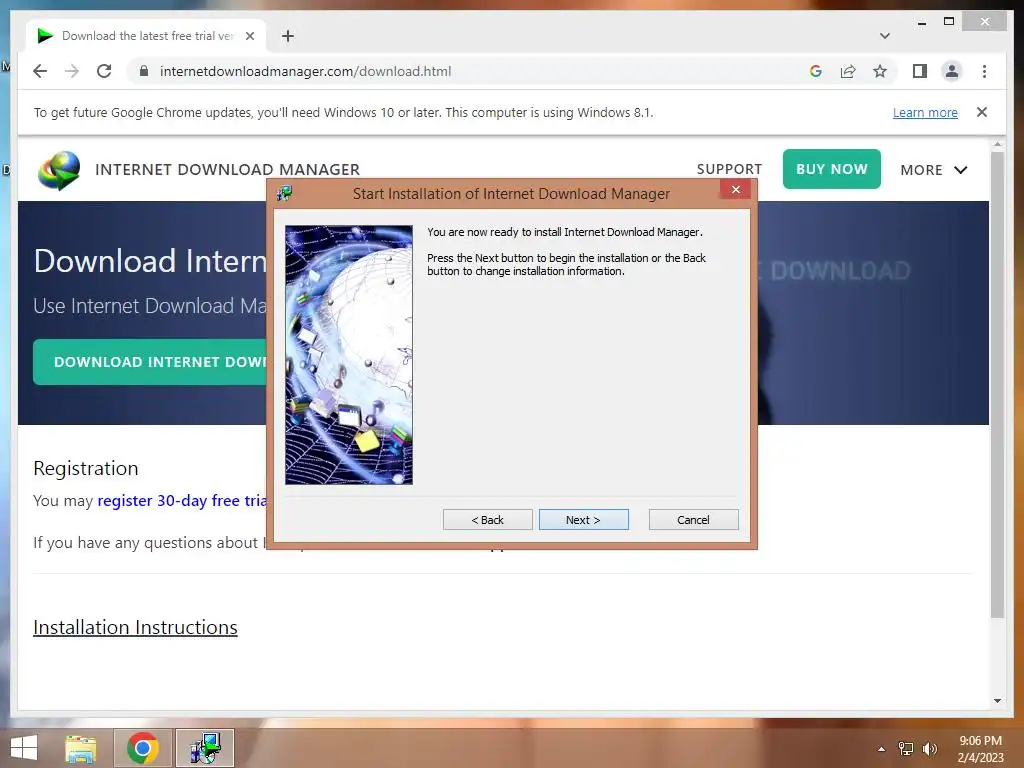The image size is (1024, 768).
Task: Close the Download the latest free trial tab
Action: coord(249,36)
